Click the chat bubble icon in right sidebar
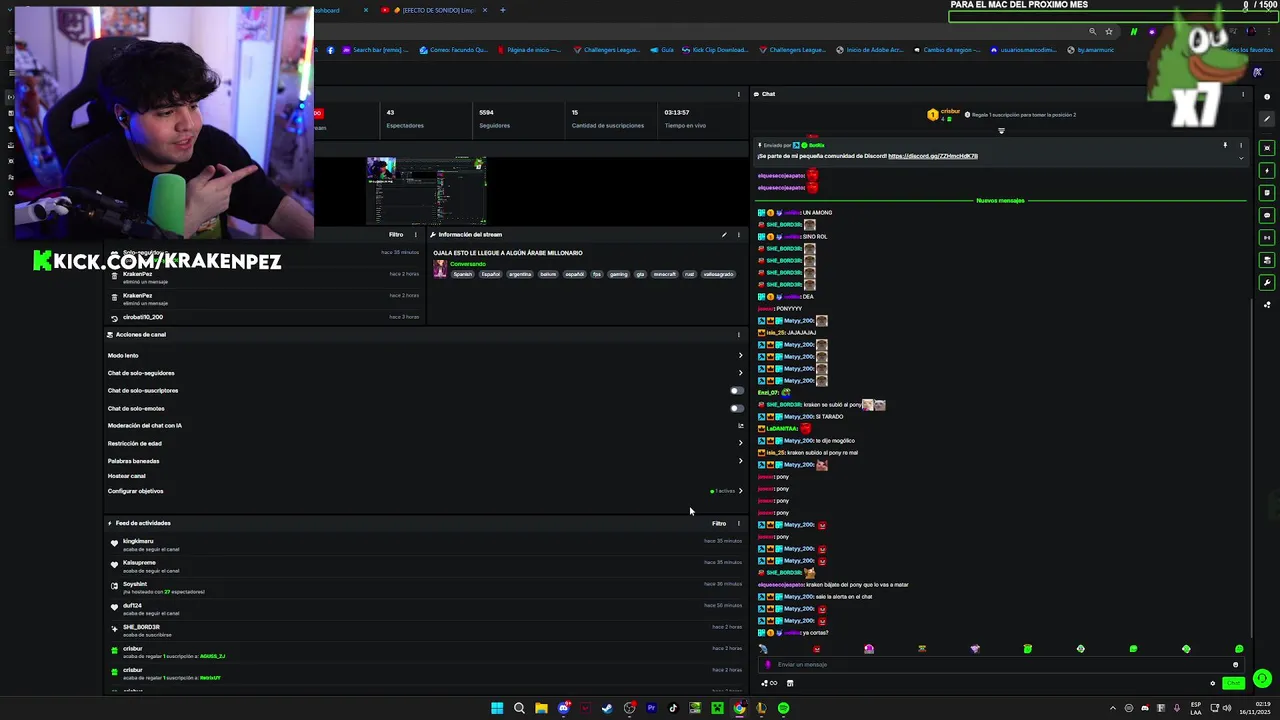This screenshot has height=720, width=1280. pyautogui.click(x=1267, y=215)
